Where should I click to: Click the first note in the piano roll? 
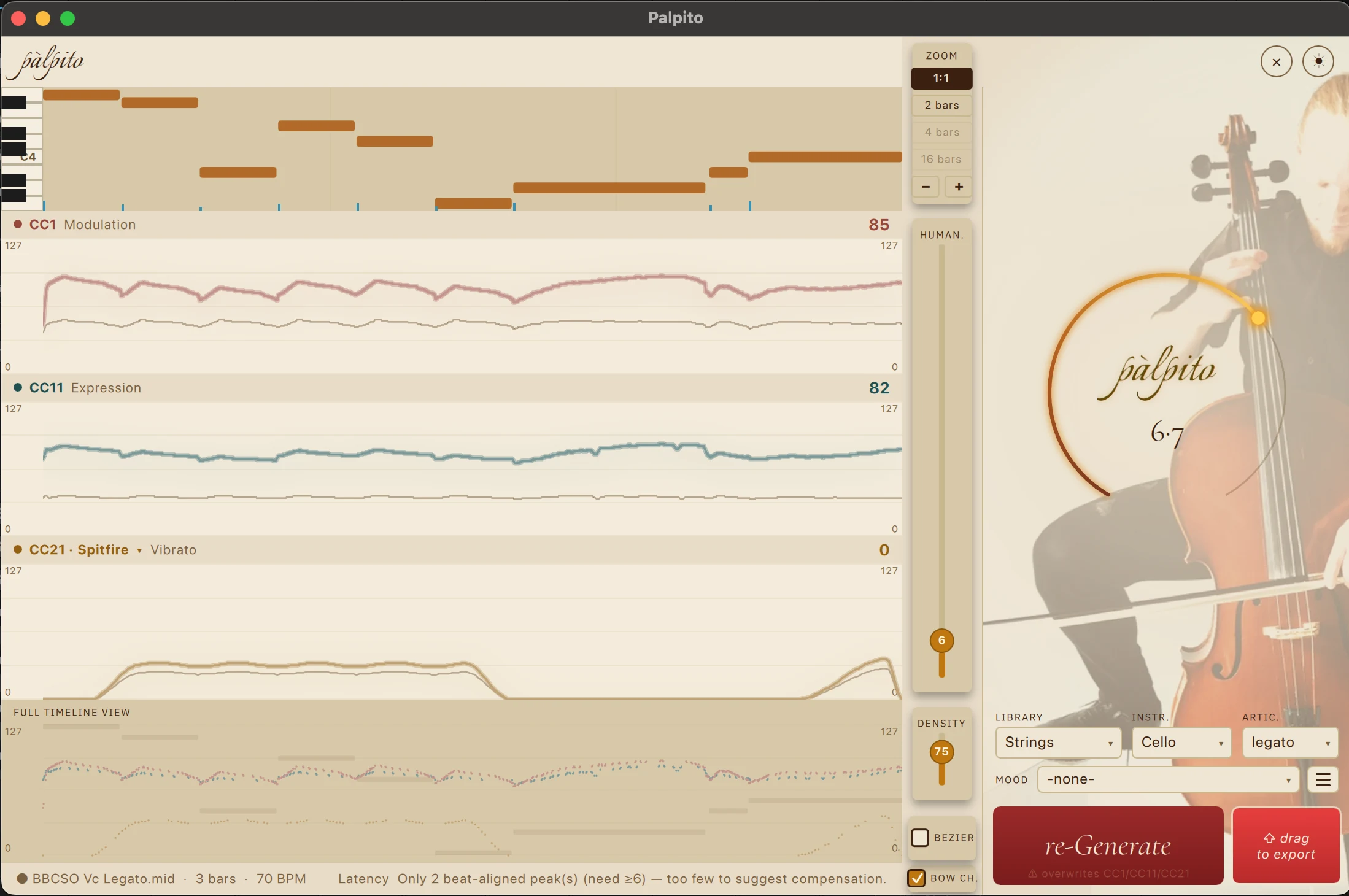tap(81, 95)
